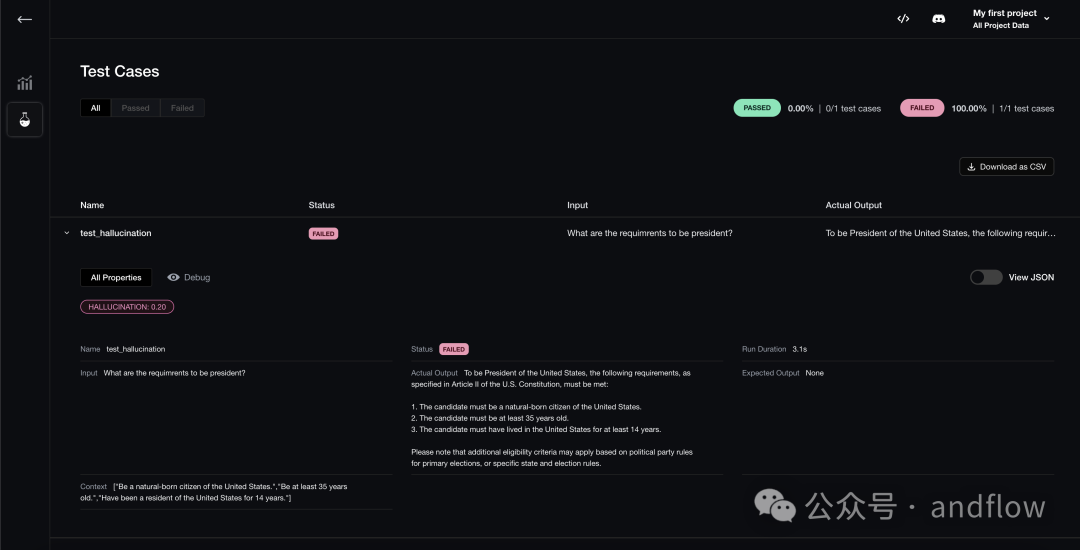Click the All Properties button
Viewport: 1080px width, 550px height.
116,277
